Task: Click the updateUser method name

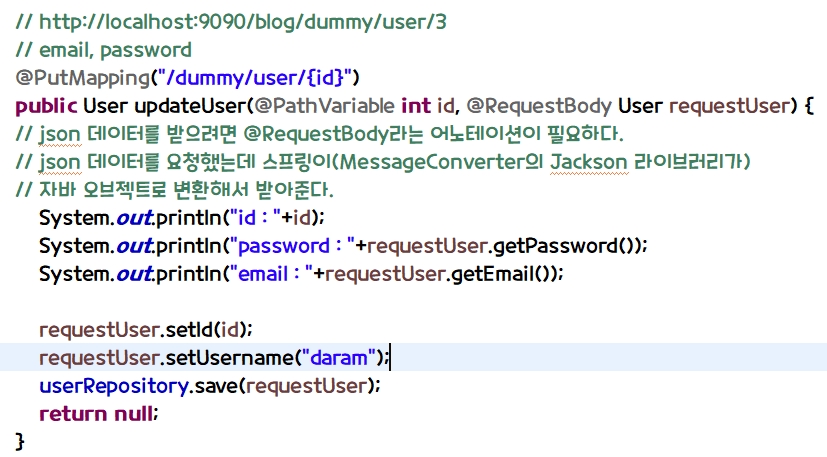Action: tap(190, 106)
